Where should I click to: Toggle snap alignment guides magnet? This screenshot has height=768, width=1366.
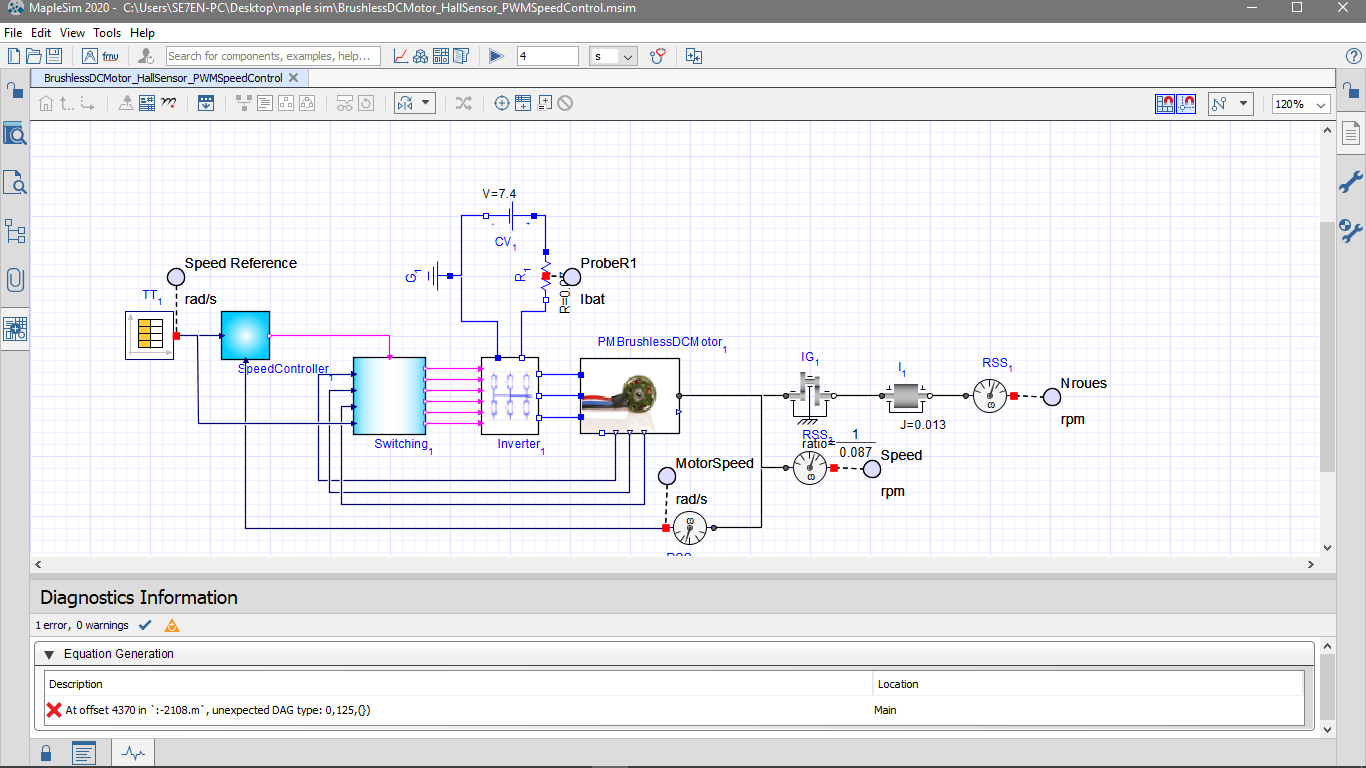(1187, 103)
